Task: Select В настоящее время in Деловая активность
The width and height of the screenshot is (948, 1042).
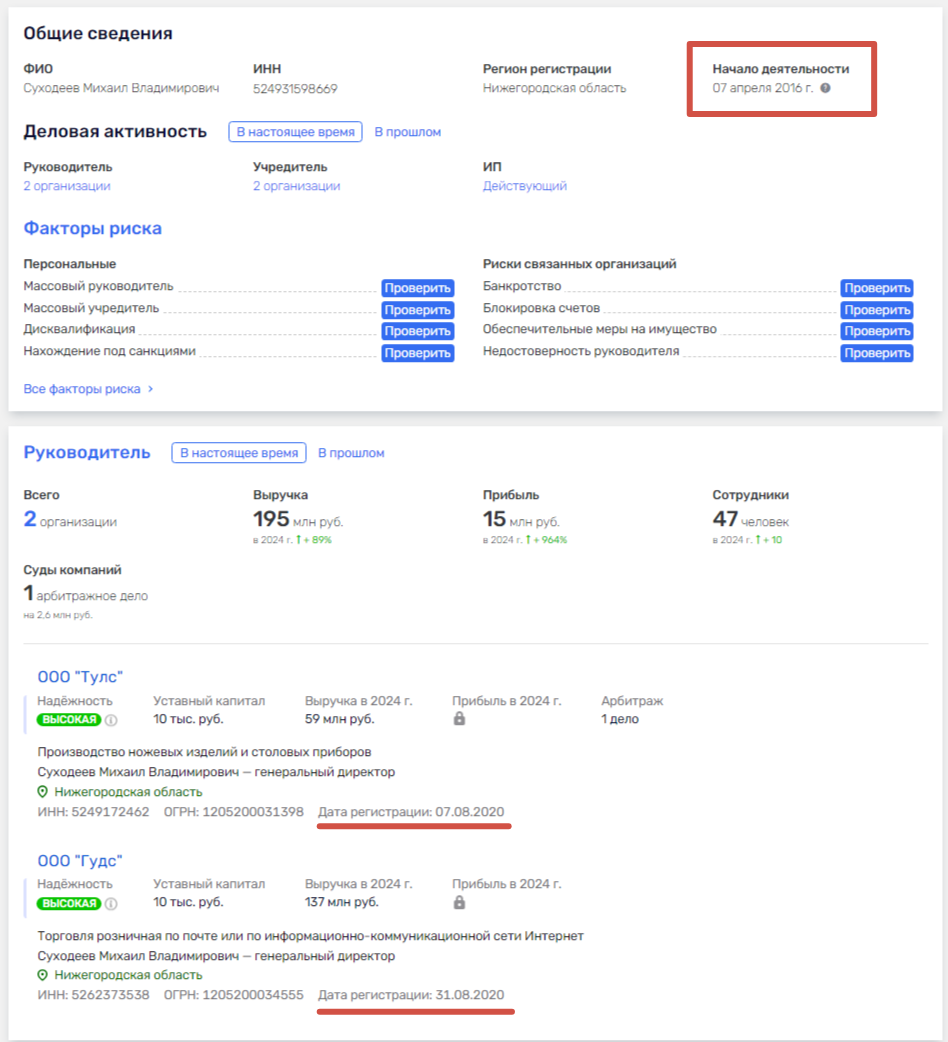Action: coord(295,131)
